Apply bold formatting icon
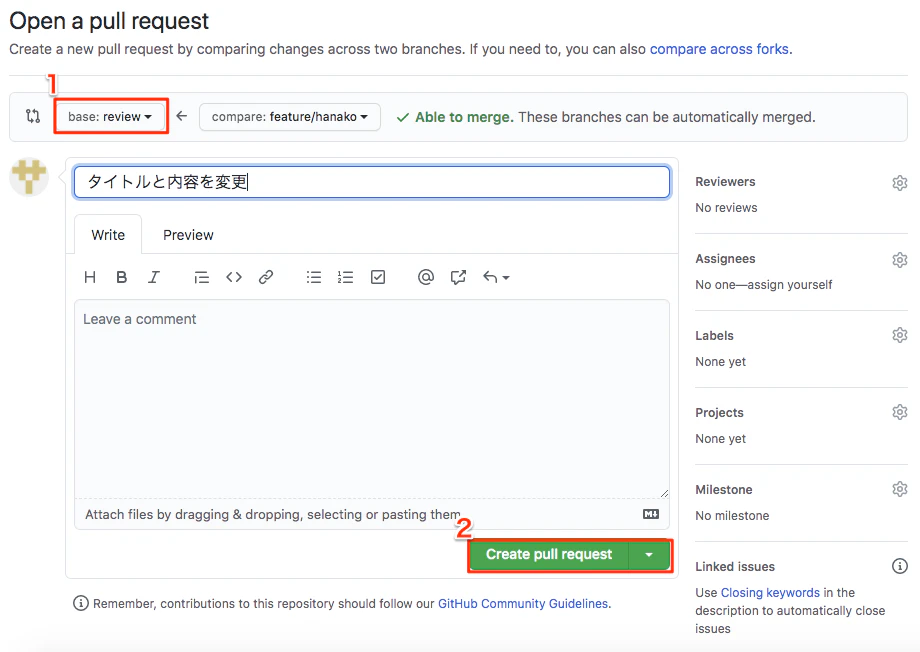Image resolution: width=920 pixels, height=652 pixels. pyautogui.click(x=121, y=277)
